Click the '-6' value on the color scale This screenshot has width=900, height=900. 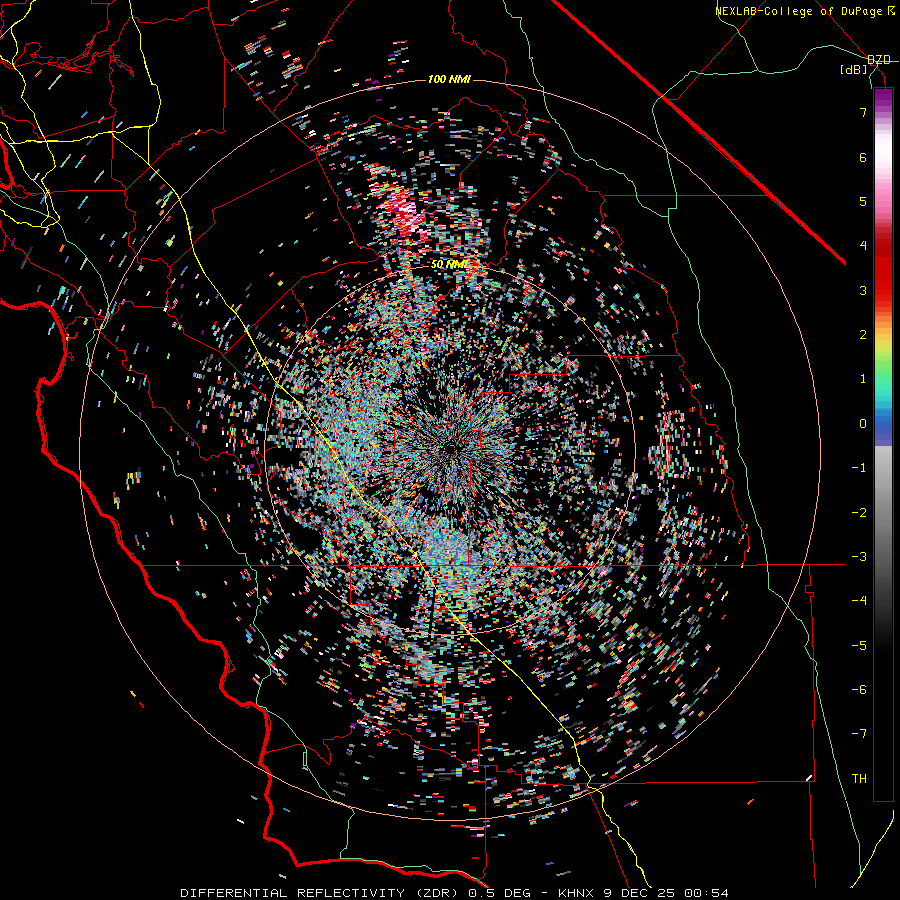click(x=859, y=690)
